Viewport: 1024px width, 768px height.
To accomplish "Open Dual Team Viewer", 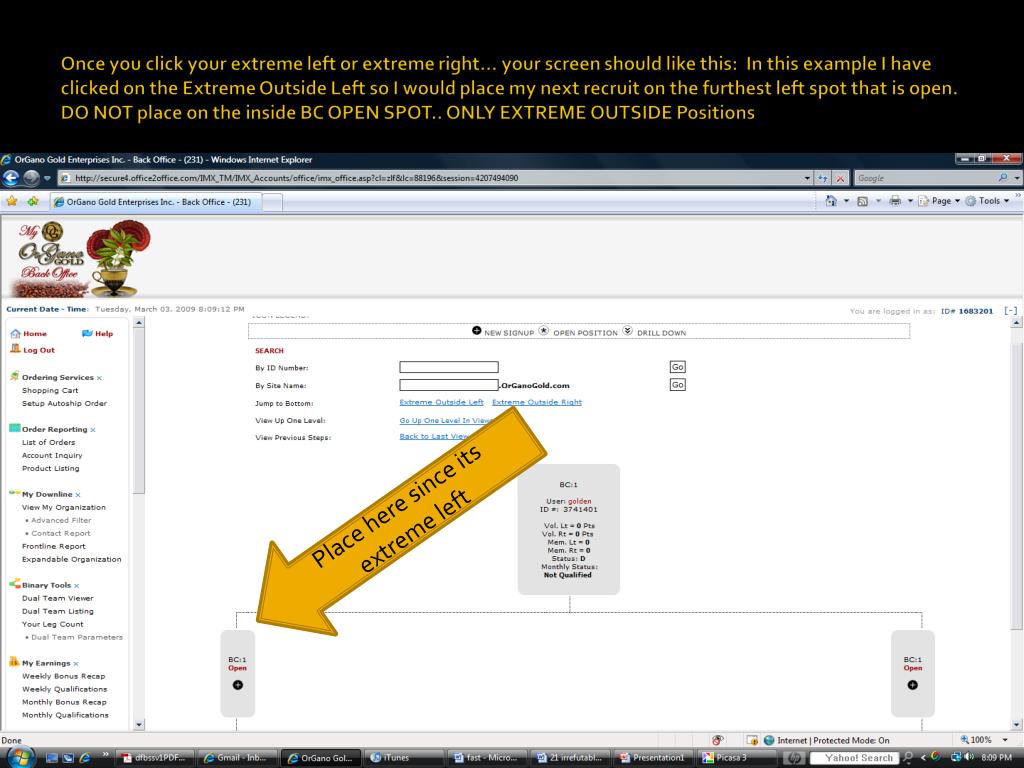I will (x=57, y=598).
